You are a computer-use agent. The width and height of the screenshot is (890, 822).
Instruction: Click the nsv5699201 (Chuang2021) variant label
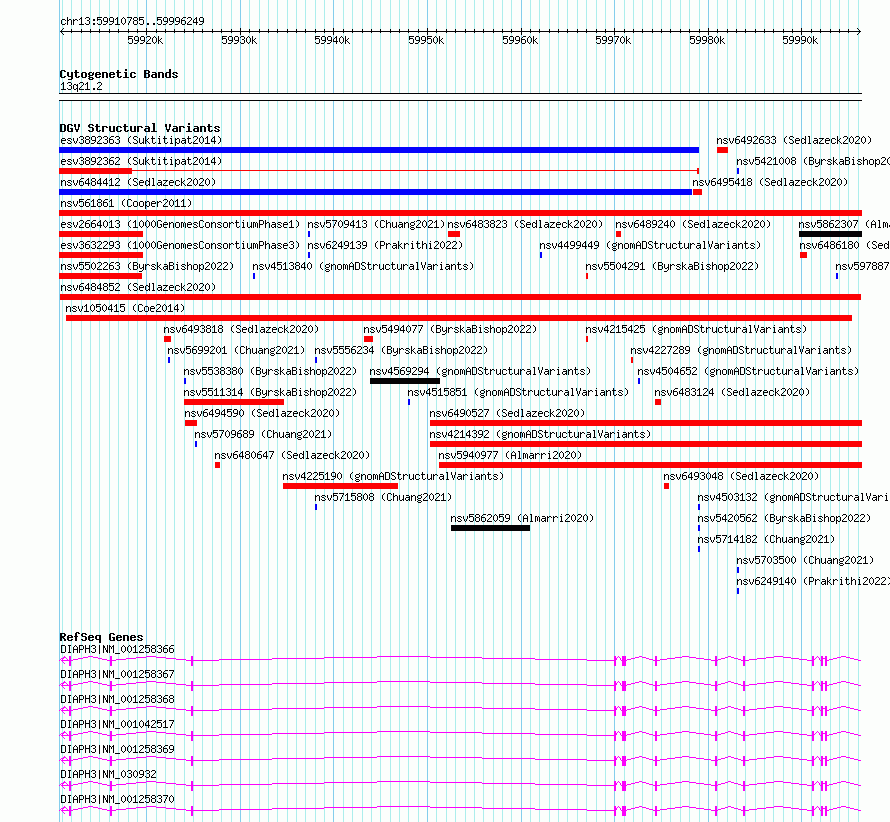[x=236, y=350]
